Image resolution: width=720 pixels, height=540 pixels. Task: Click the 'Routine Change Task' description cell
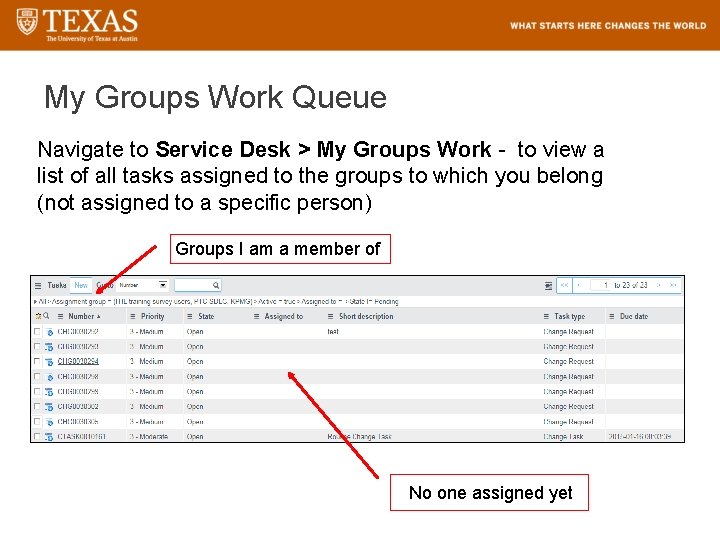point(360,437)
